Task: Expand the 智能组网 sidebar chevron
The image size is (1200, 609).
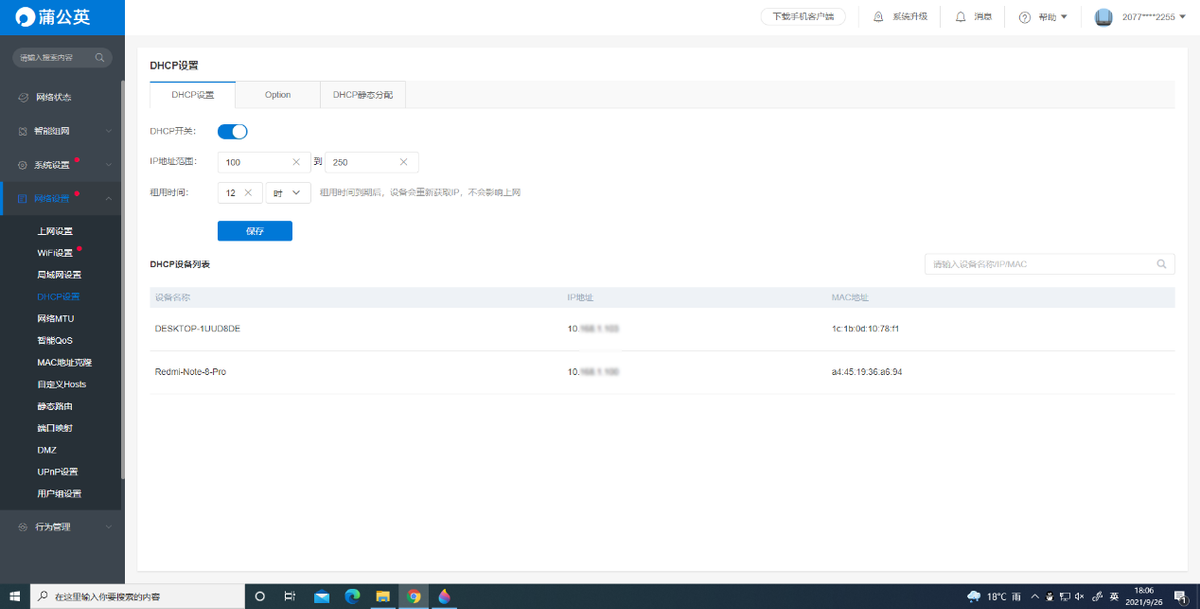Action: pos(108,131)
